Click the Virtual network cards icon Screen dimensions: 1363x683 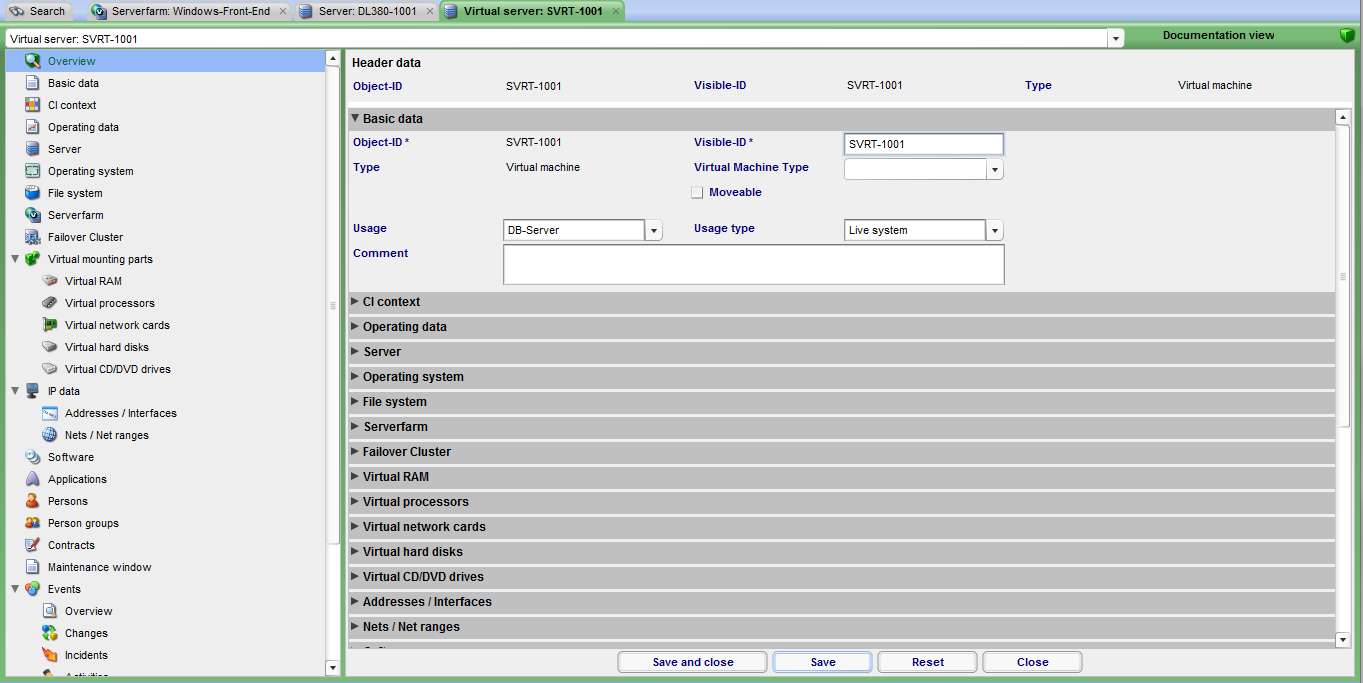pyautogui.click(x=50, y=325)
